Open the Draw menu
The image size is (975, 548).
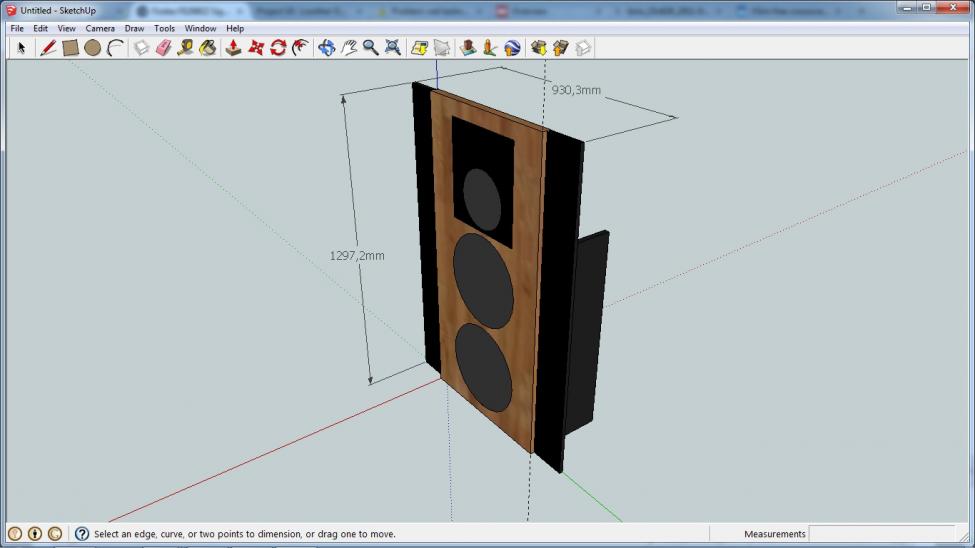pos(134,29)
